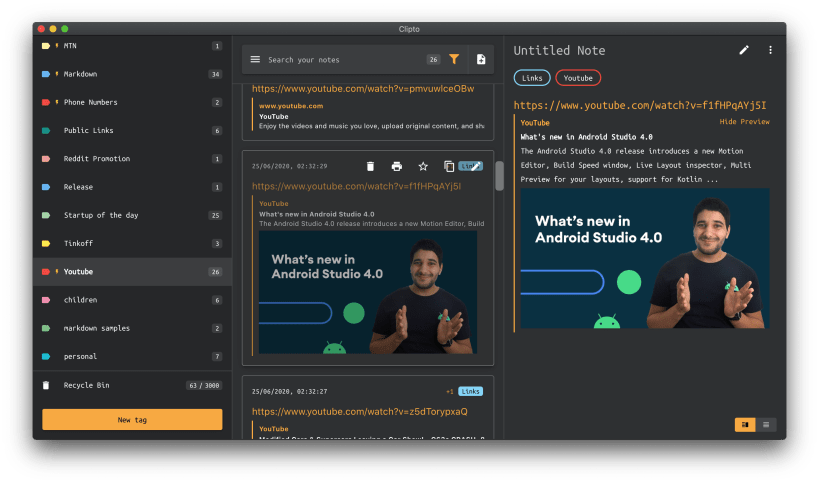The image size is (819, 483).
Task: Click the orange filter funnel icon
Action: [454, 59]
